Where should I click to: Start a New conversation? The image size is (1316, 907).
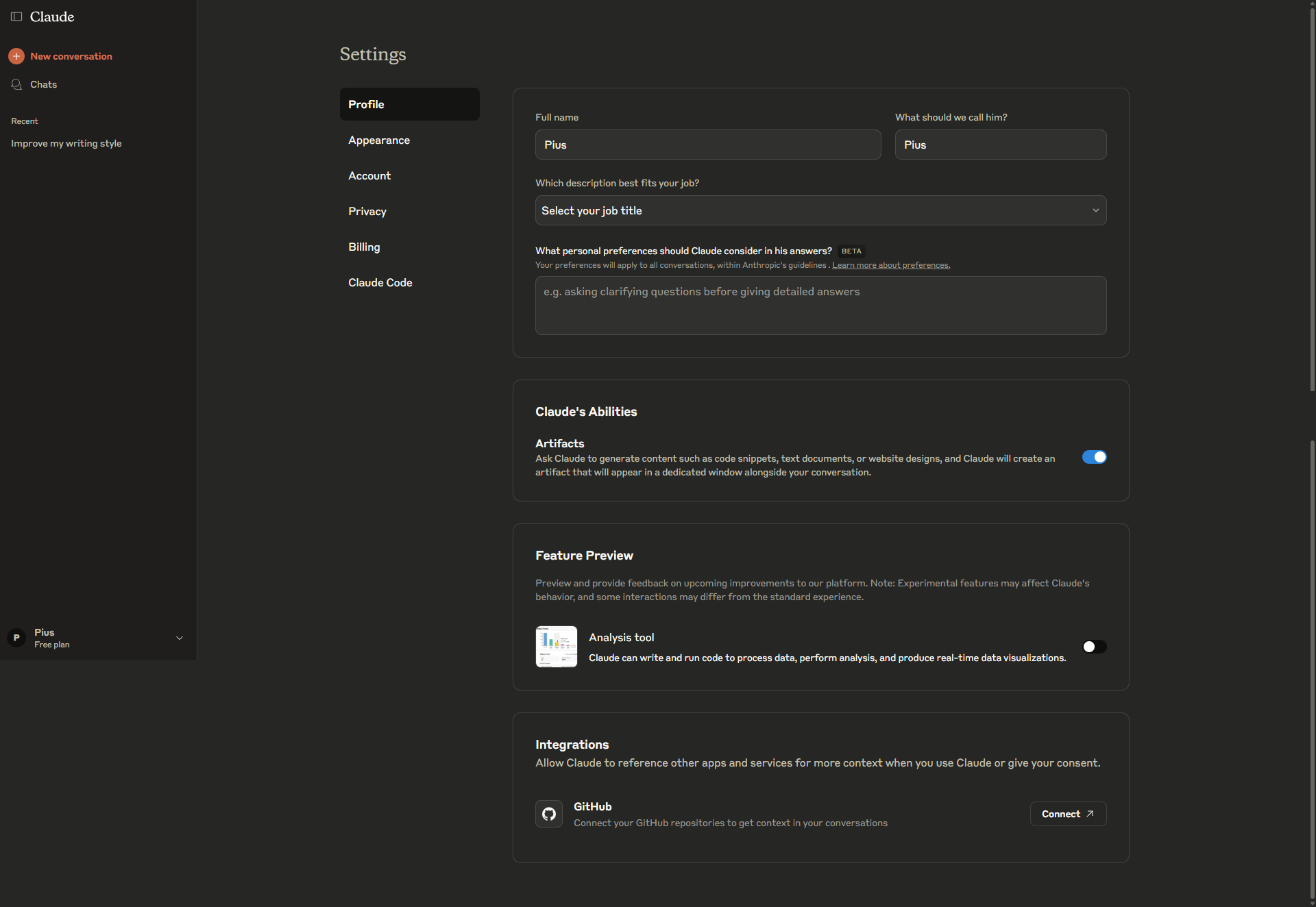click(x=71, y=56)
